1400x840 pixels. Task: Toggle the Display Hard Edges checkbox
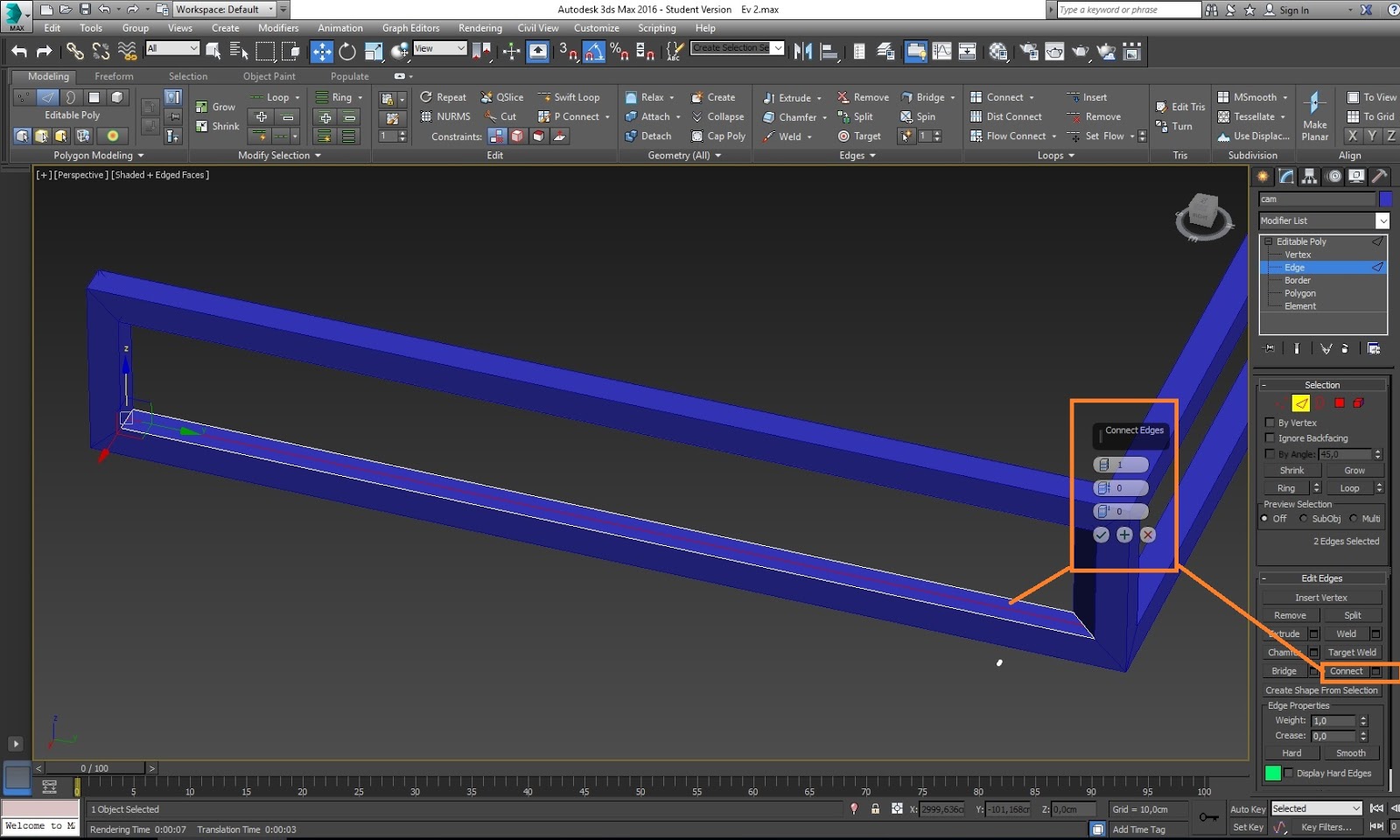point(1288,773)
